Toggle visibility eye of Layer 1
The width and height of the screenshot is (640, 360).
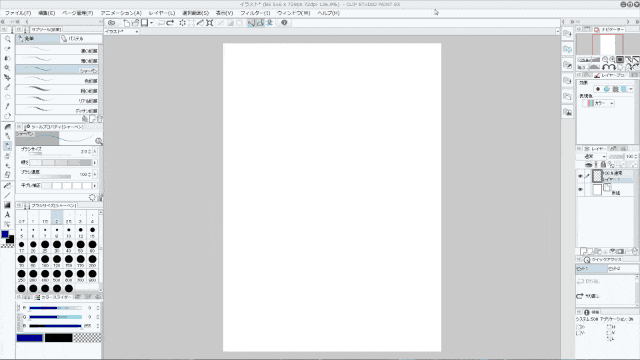580,176
